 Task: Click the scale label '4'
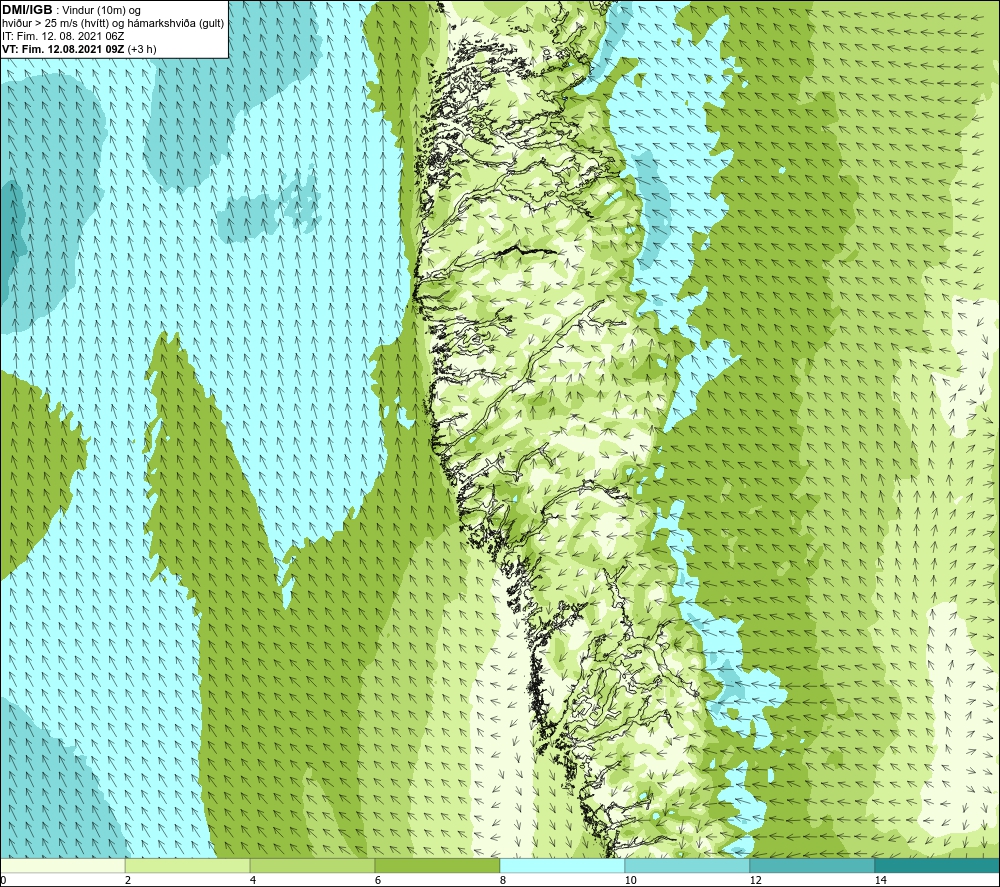pos(253,880)
